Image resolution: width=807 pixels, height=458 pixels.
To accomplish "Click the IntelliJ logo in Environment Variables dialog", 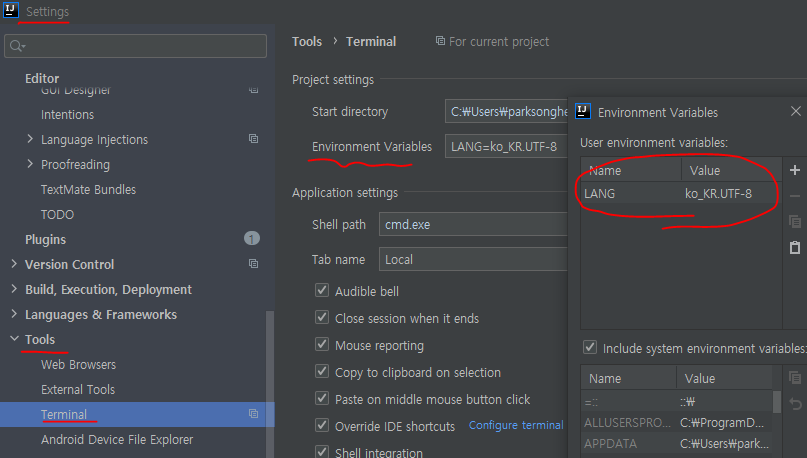I will tap(583, 111).
